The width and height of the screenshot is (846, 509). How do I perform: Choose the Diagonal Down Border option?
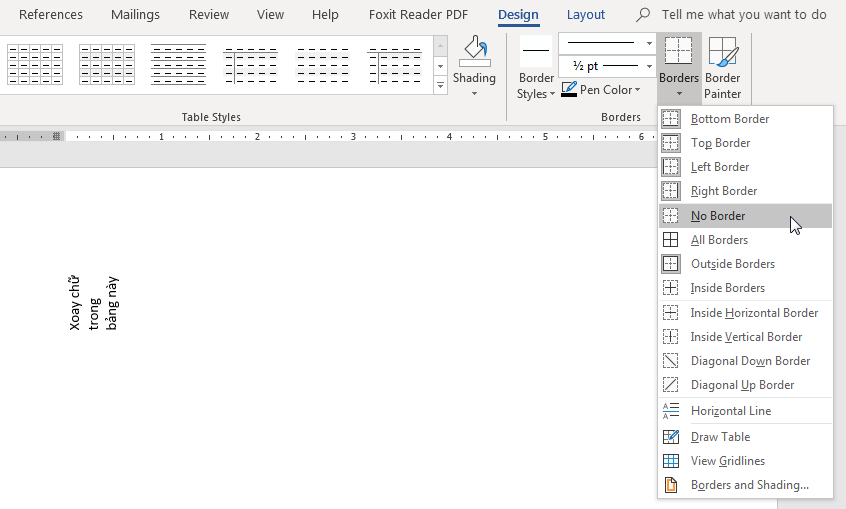[x=750, y=361]
